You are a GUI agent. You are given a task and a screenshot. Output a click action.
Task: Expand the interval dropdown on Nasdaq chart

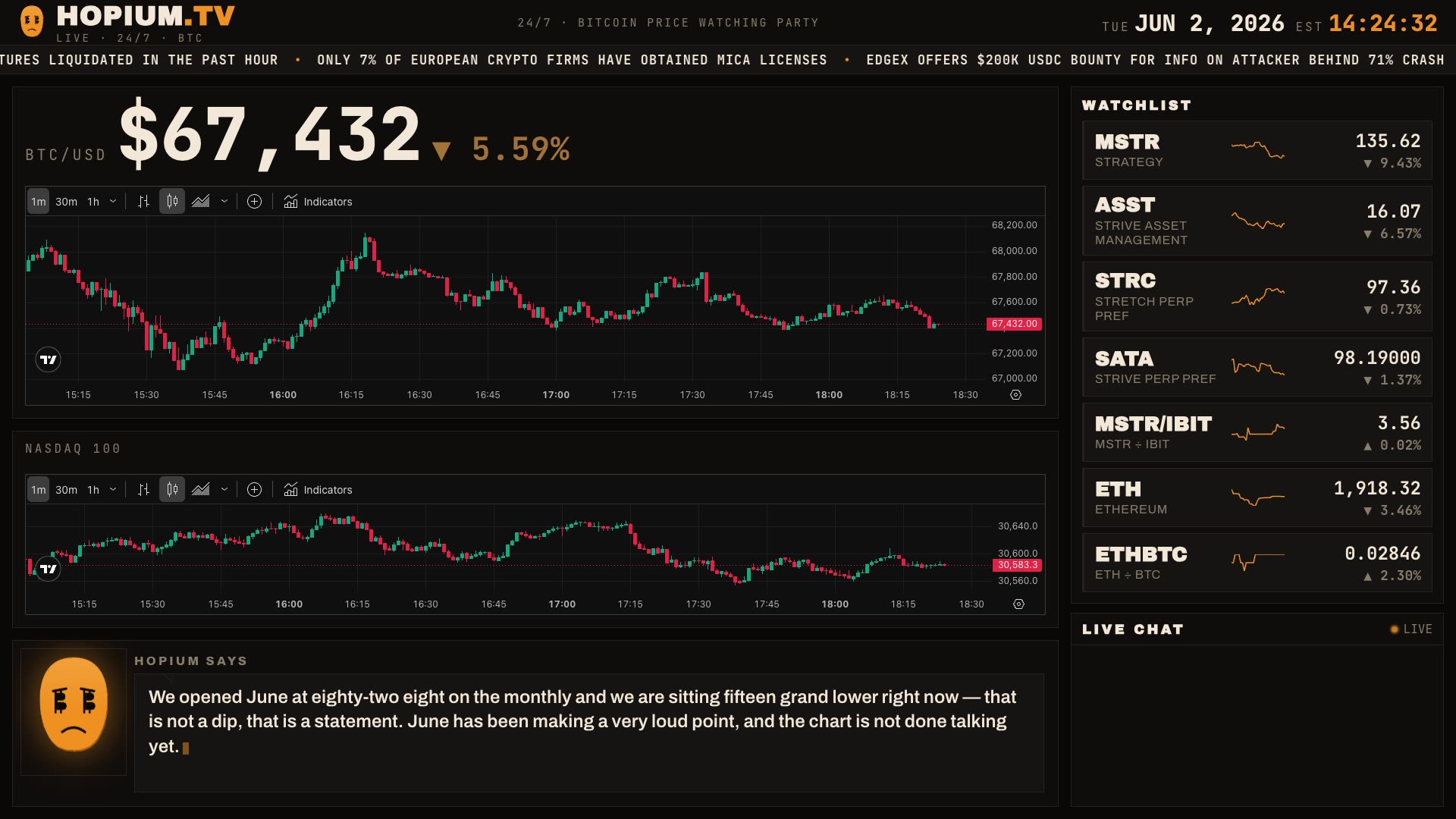coord(113,490)
